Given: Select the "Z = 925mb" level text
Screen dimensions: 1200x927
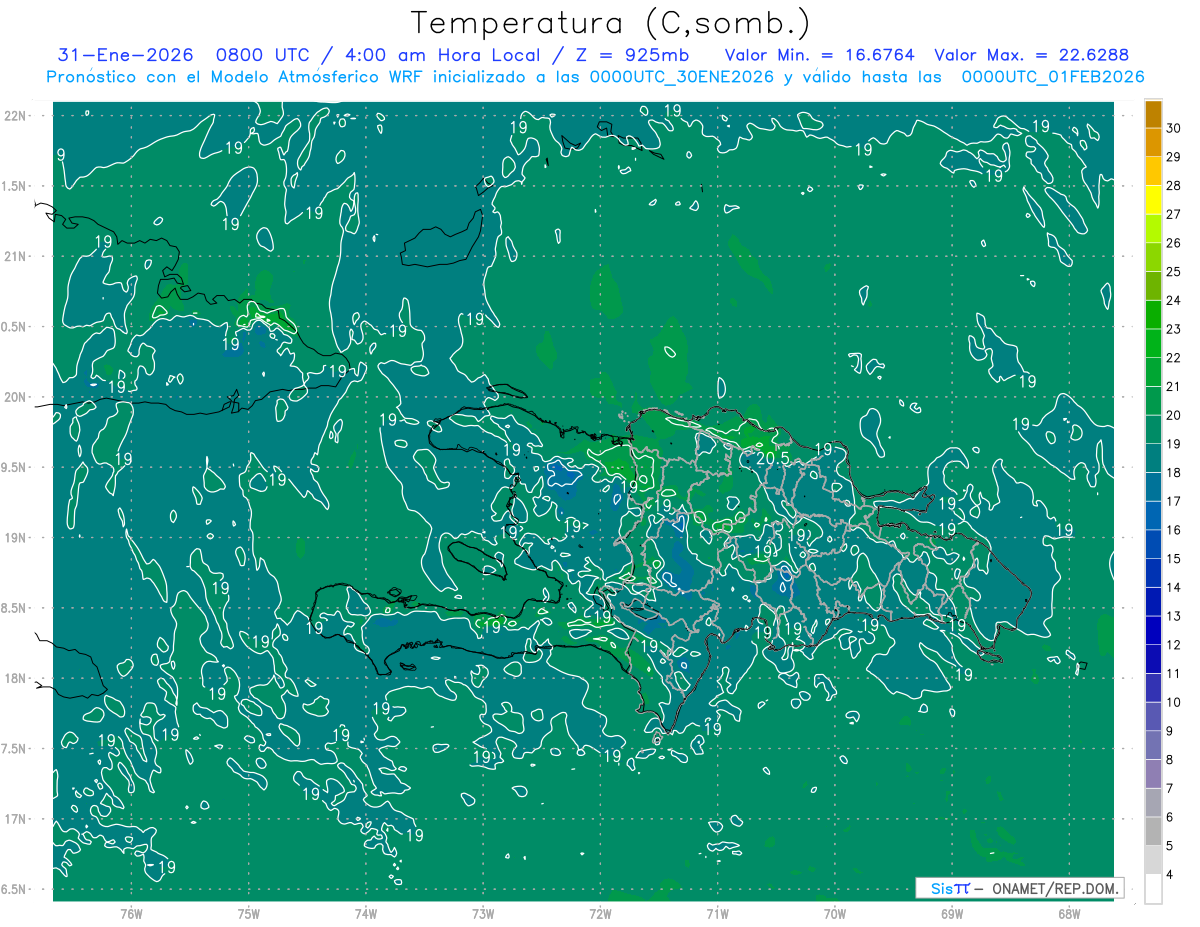Looking at the screenshot, I should [x=632, y=55].
